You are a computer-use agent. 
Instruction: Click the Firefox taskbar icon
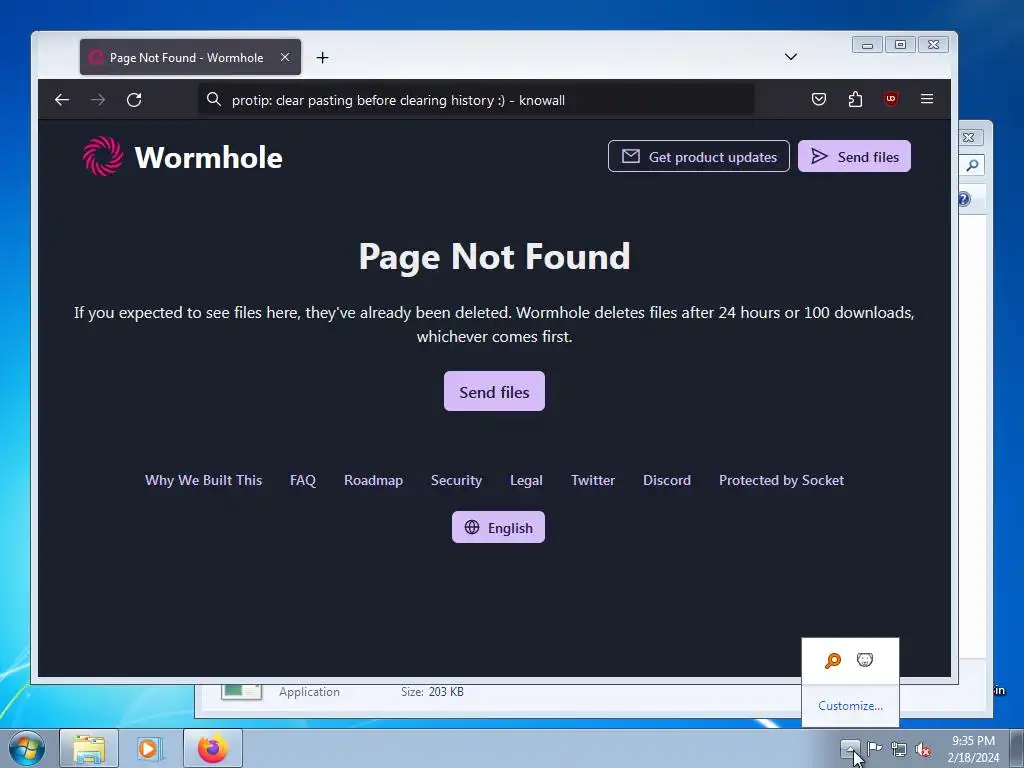213,748
